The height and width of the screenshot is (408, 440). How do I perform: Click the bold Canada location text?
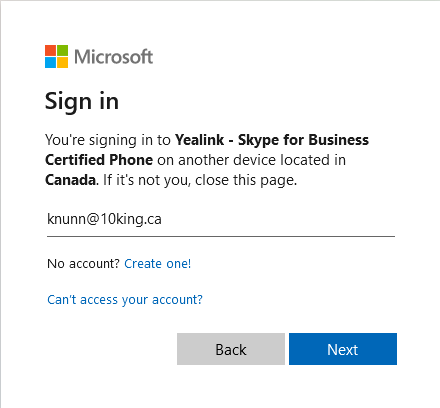[x=71, y=180]
